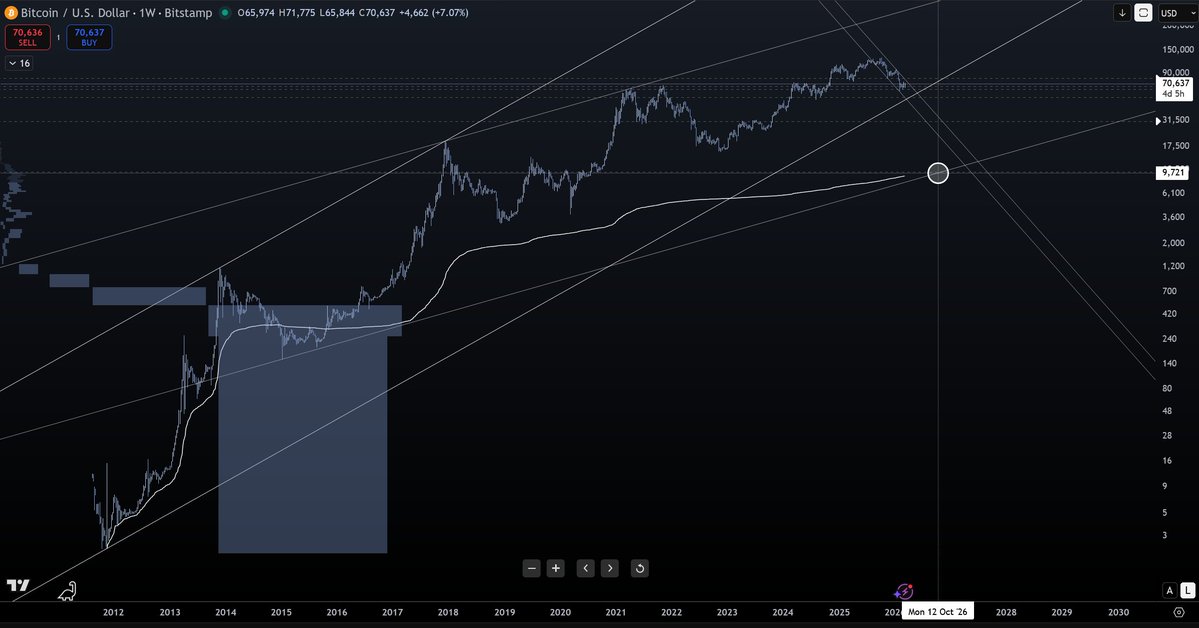Image resolution: width=1199 pixels, height=628 pixels.
Task: Click the 2018 label on time axis
Action: [448, 612]
